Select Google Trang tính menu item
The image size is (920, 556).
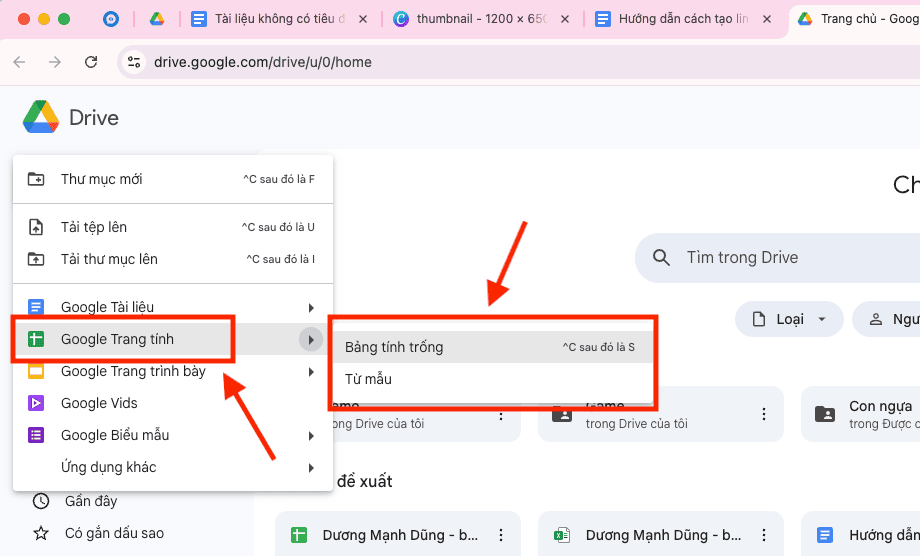172,339
